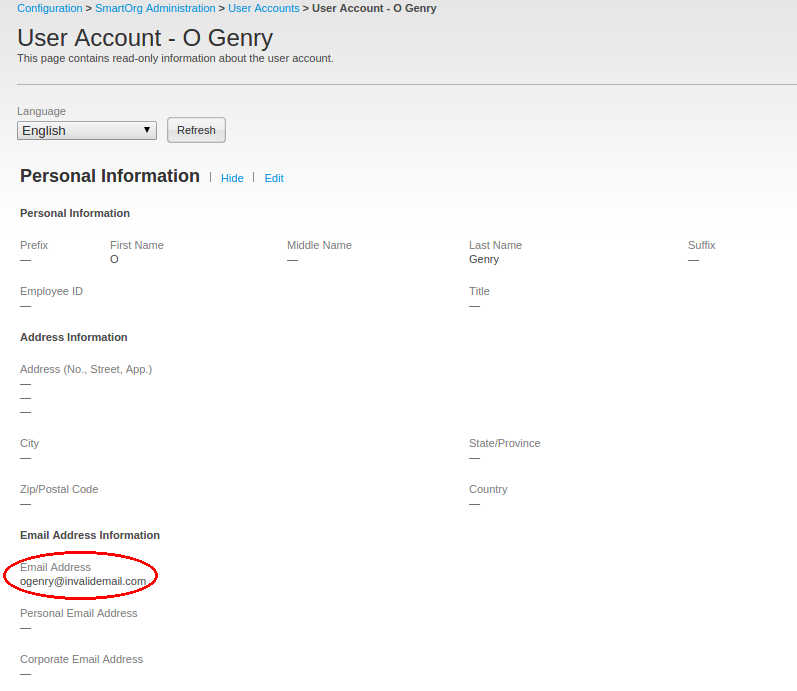
Task: Select the Employee ID label
Action: point(51,291)
